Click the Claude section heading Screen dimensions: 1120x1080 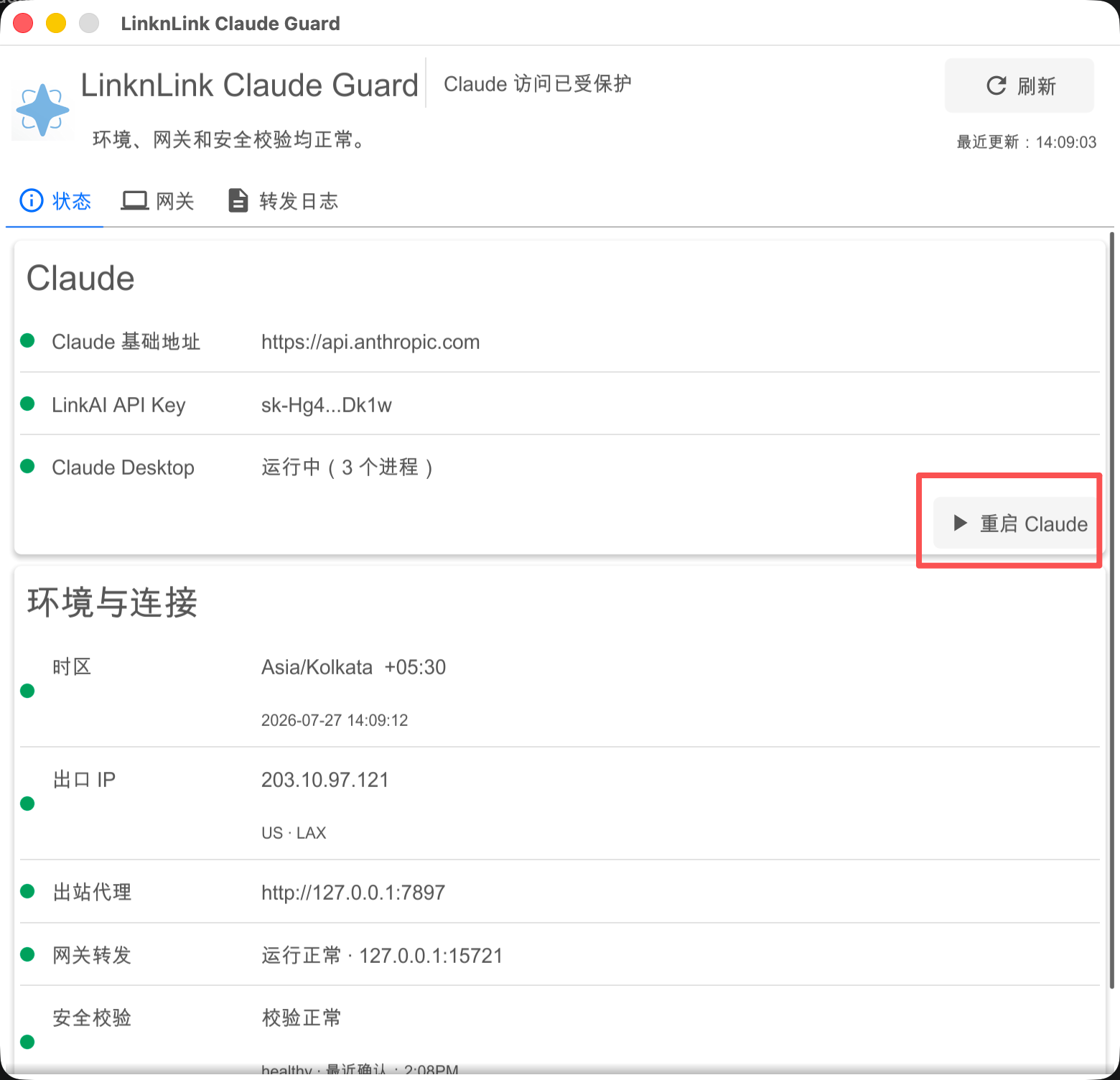80,278
